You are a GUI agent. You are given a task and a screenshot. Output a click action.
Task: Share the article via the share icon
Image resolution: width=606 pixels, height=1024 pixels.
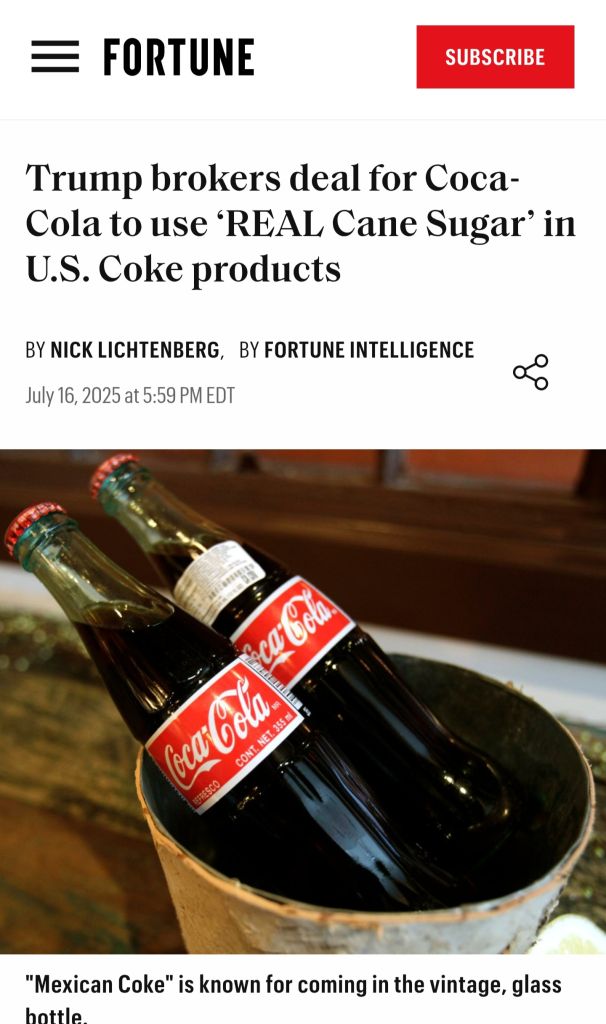click(530, 372)
